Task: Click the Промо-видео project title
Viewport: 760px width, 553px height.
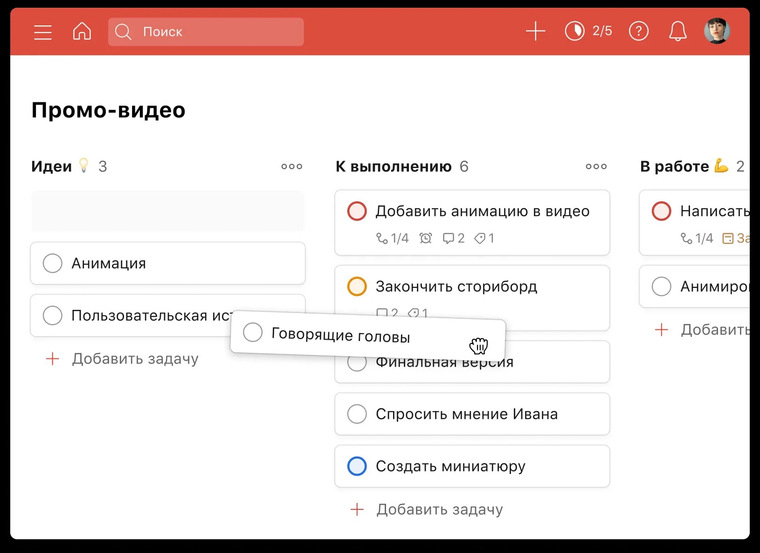Action: tap(108, 110)
